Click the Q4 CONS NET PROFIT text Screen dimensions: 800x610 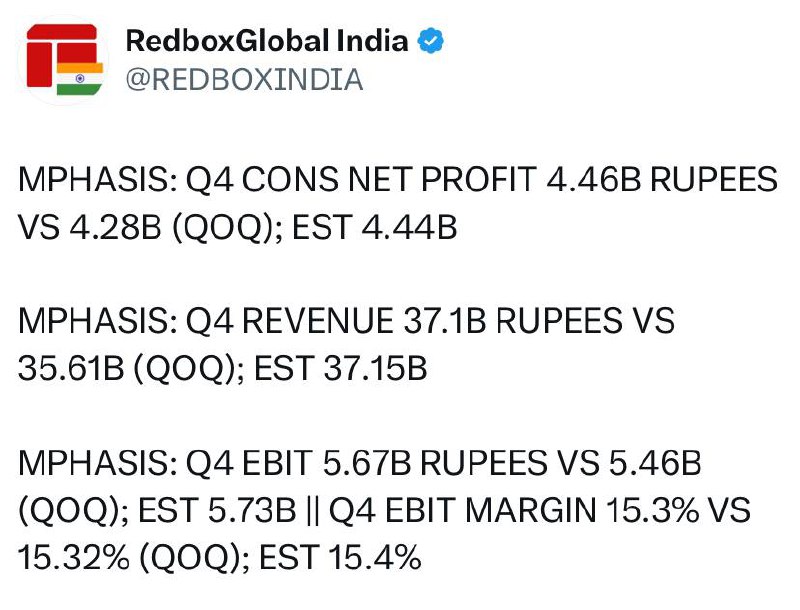[x=361, y=180]
